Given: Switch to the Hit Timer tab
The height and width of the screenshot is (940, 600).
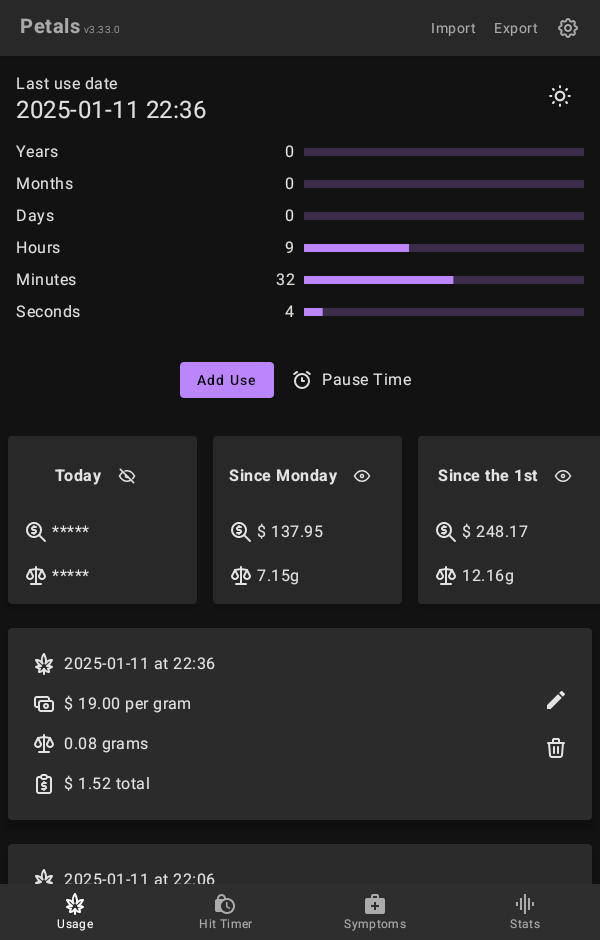Looking at the screenshot, I should [225, 911].
